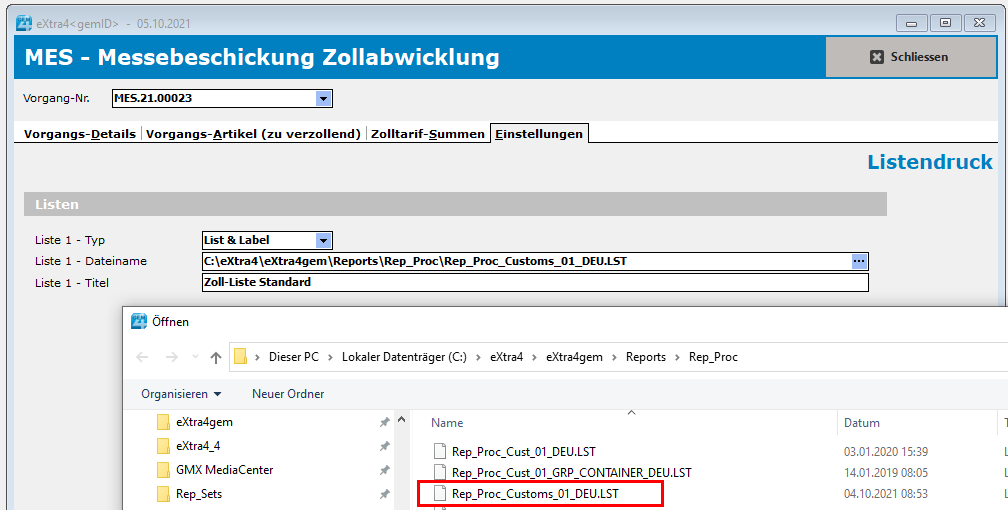Sort by the Name column header
Screen dimensions: 1008x510
pos(447,423)
